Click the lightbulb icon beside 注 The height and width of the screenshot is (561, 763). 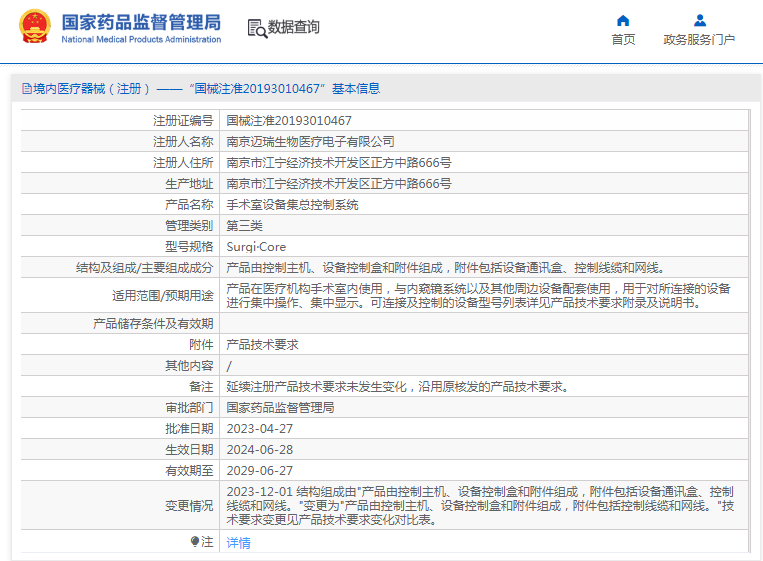click(195, 542)
